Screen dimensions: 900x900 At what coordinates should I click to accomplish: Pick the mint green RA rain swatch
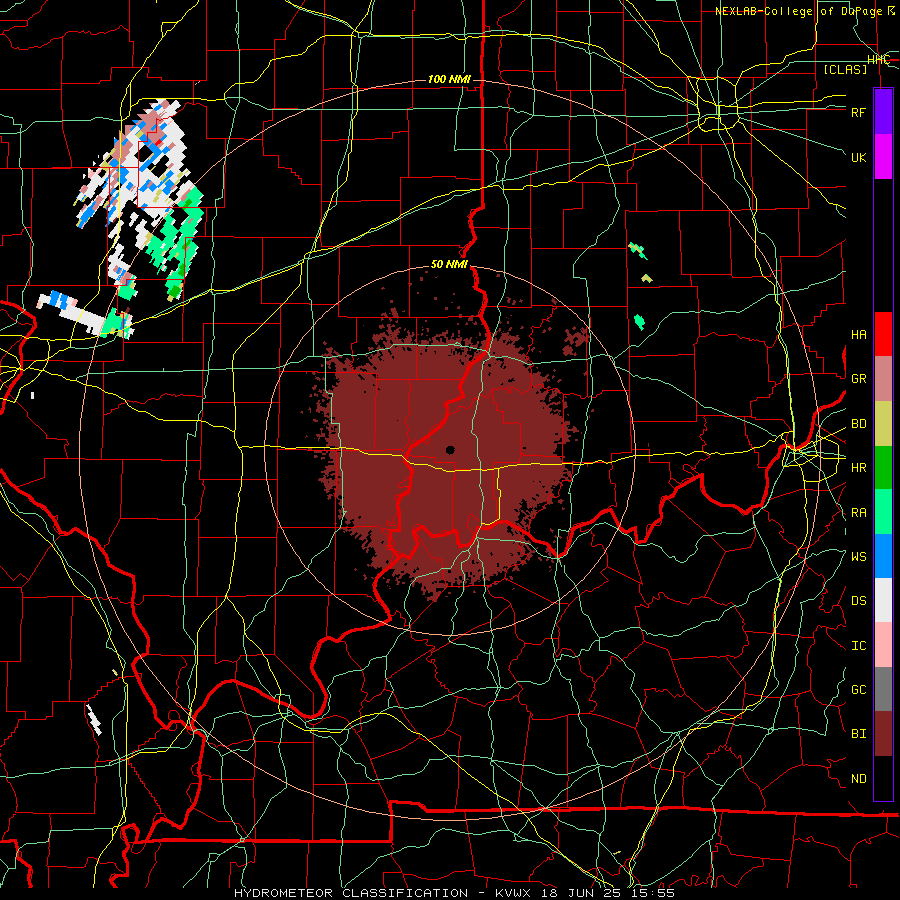[883, 512]
